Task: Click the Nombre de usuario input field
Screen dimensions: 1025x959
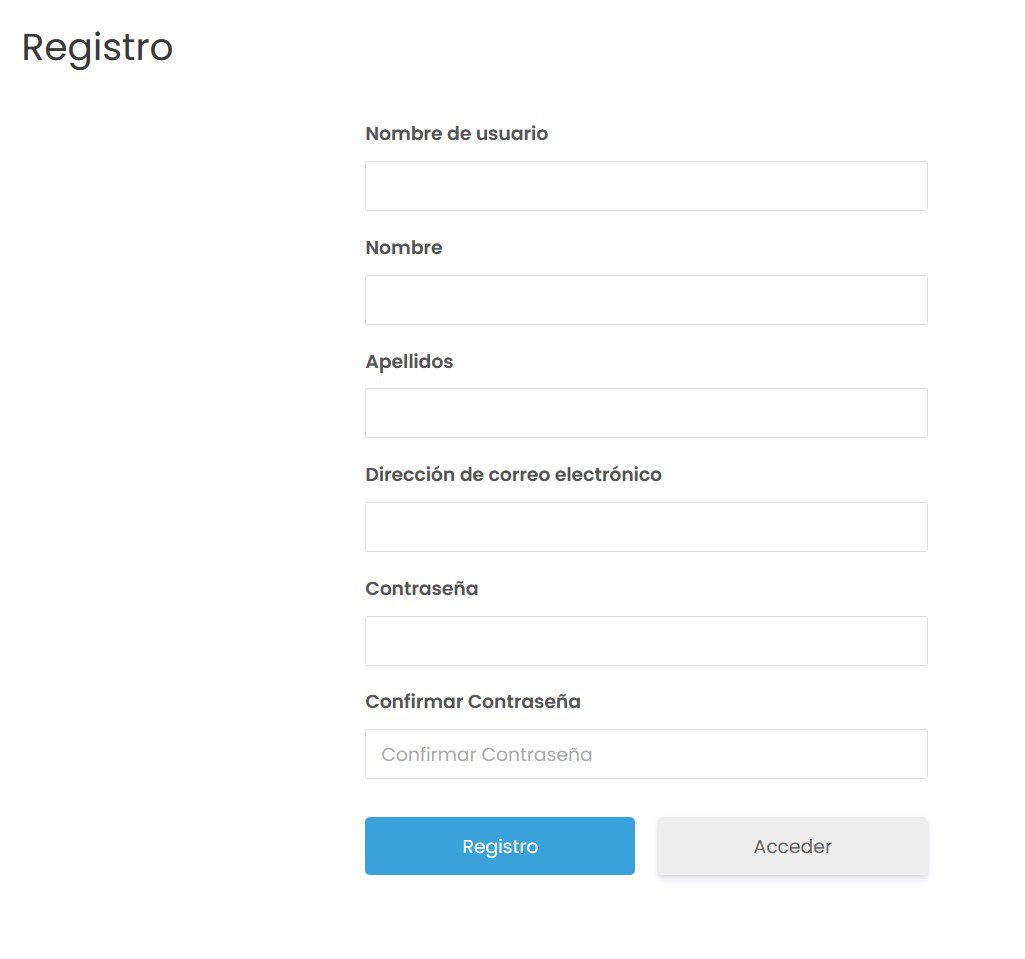Action: pyautogui.click(x=646, y=186)
